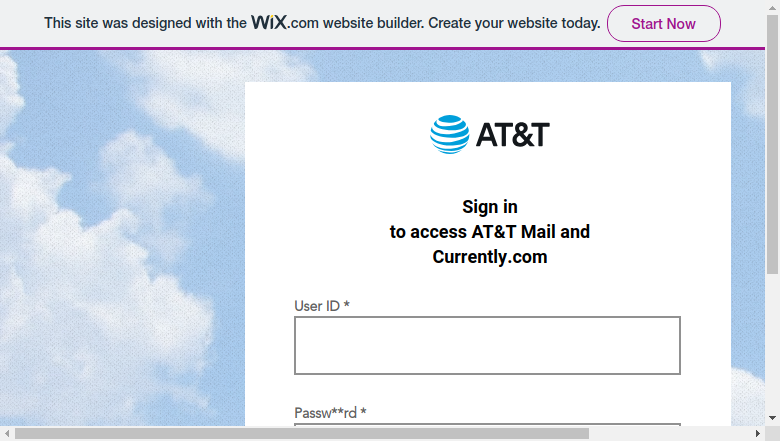Click the Passw**rd field label

tap(330, 413)
